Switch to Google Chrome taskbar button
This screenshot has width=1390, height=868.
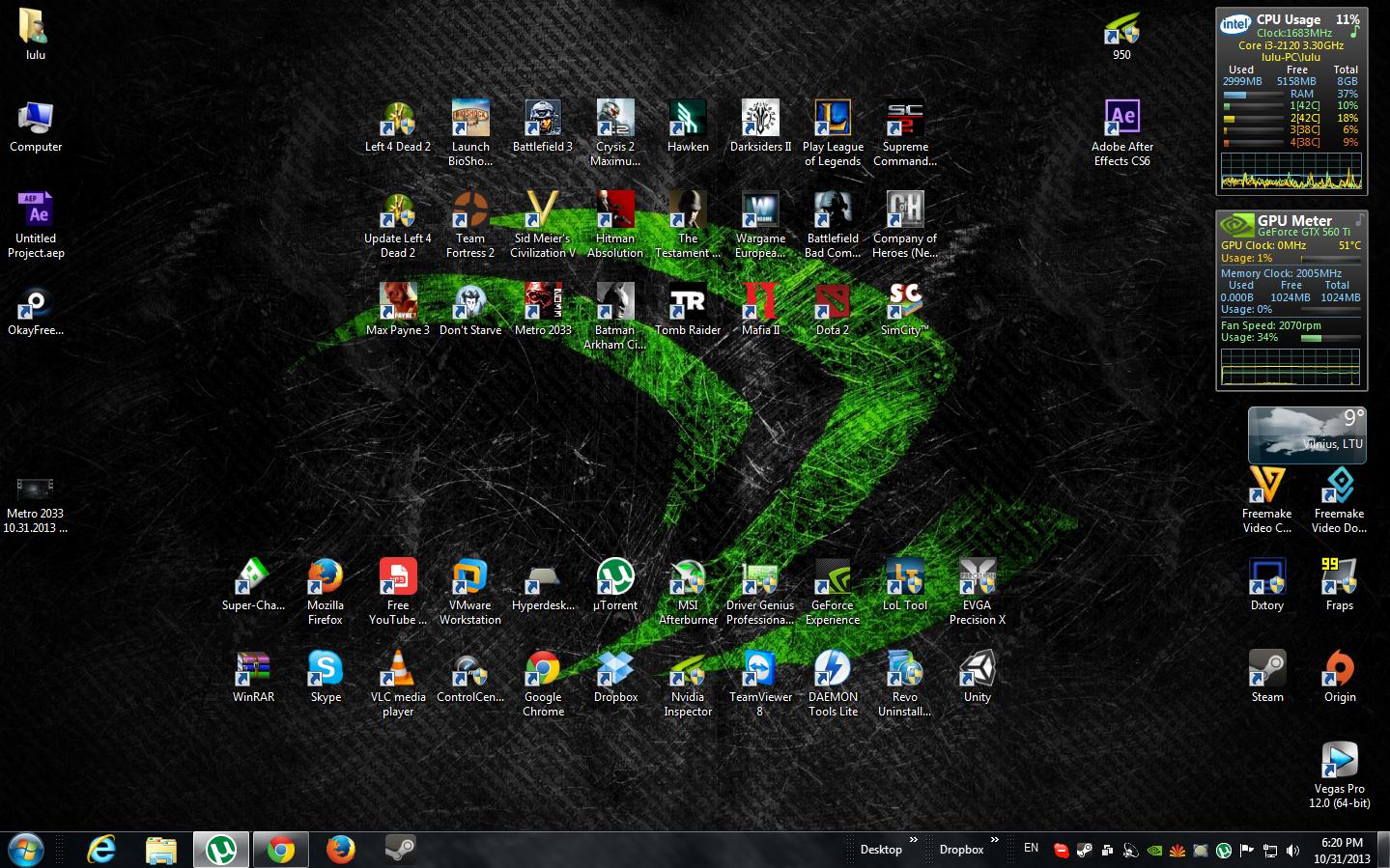pyautogui.click(x=281, y=850)
